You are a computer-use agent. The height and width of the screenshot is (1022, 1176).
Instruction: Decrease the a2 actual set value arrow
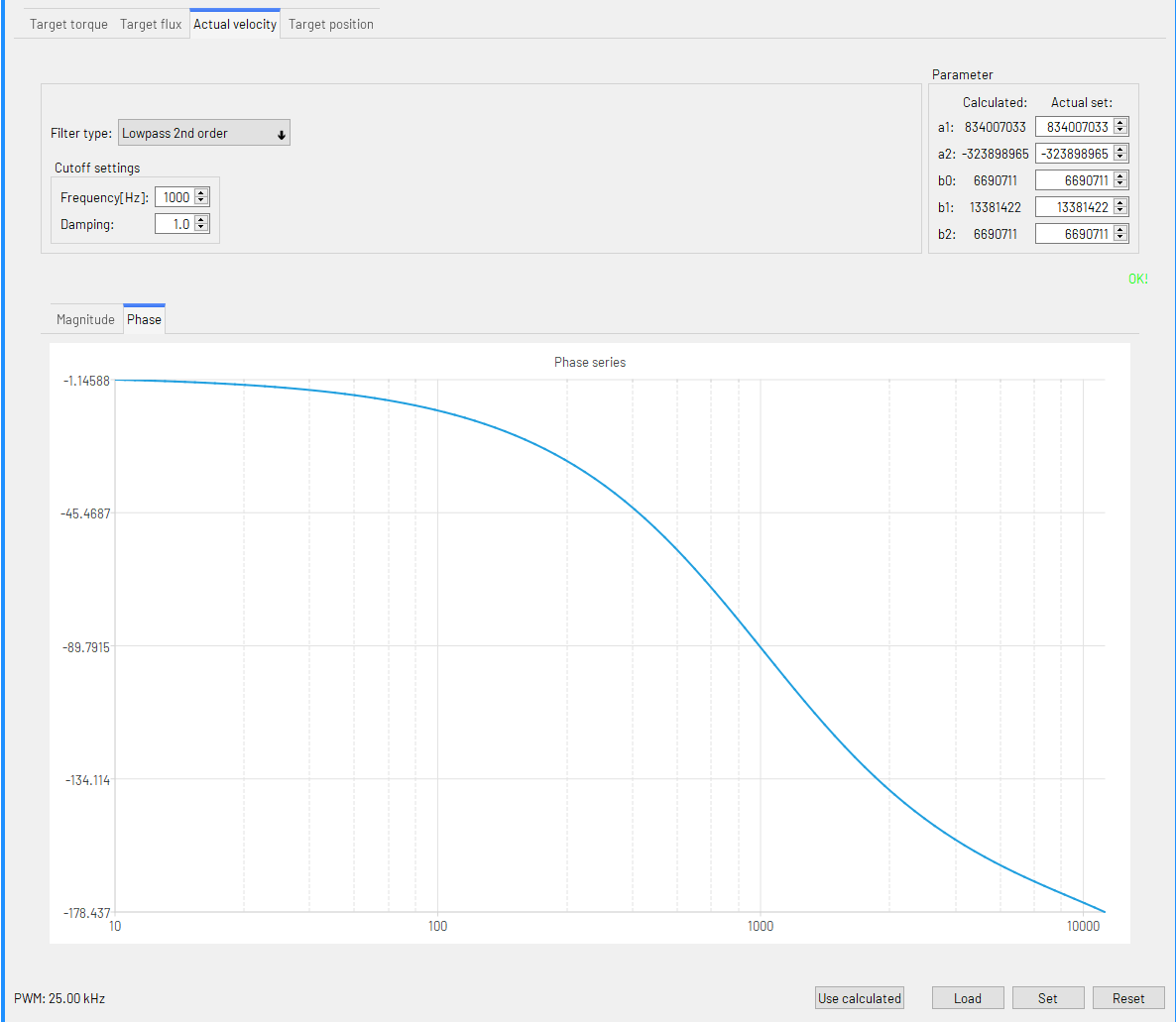coord(1120,158)
